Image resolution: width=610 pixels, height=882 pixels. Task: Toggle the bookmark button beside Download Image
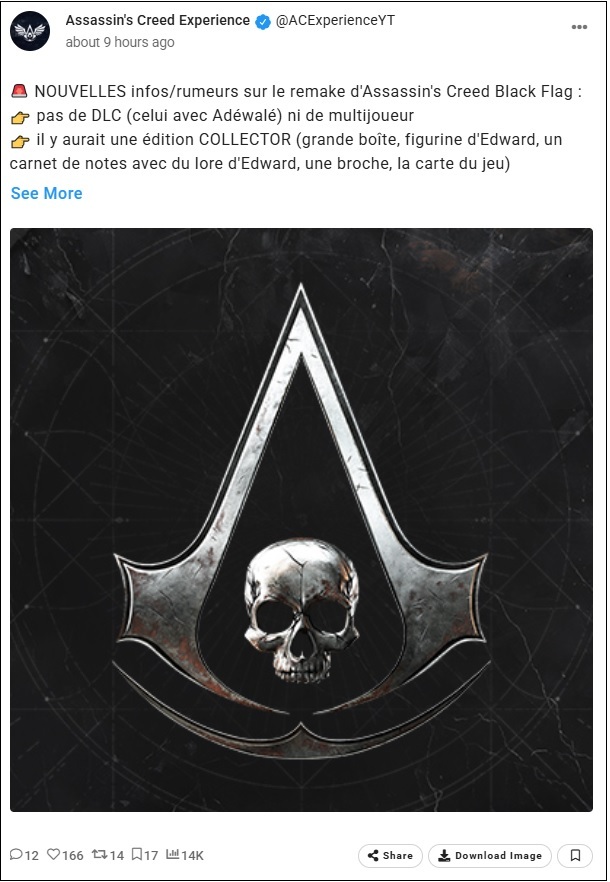575,856
